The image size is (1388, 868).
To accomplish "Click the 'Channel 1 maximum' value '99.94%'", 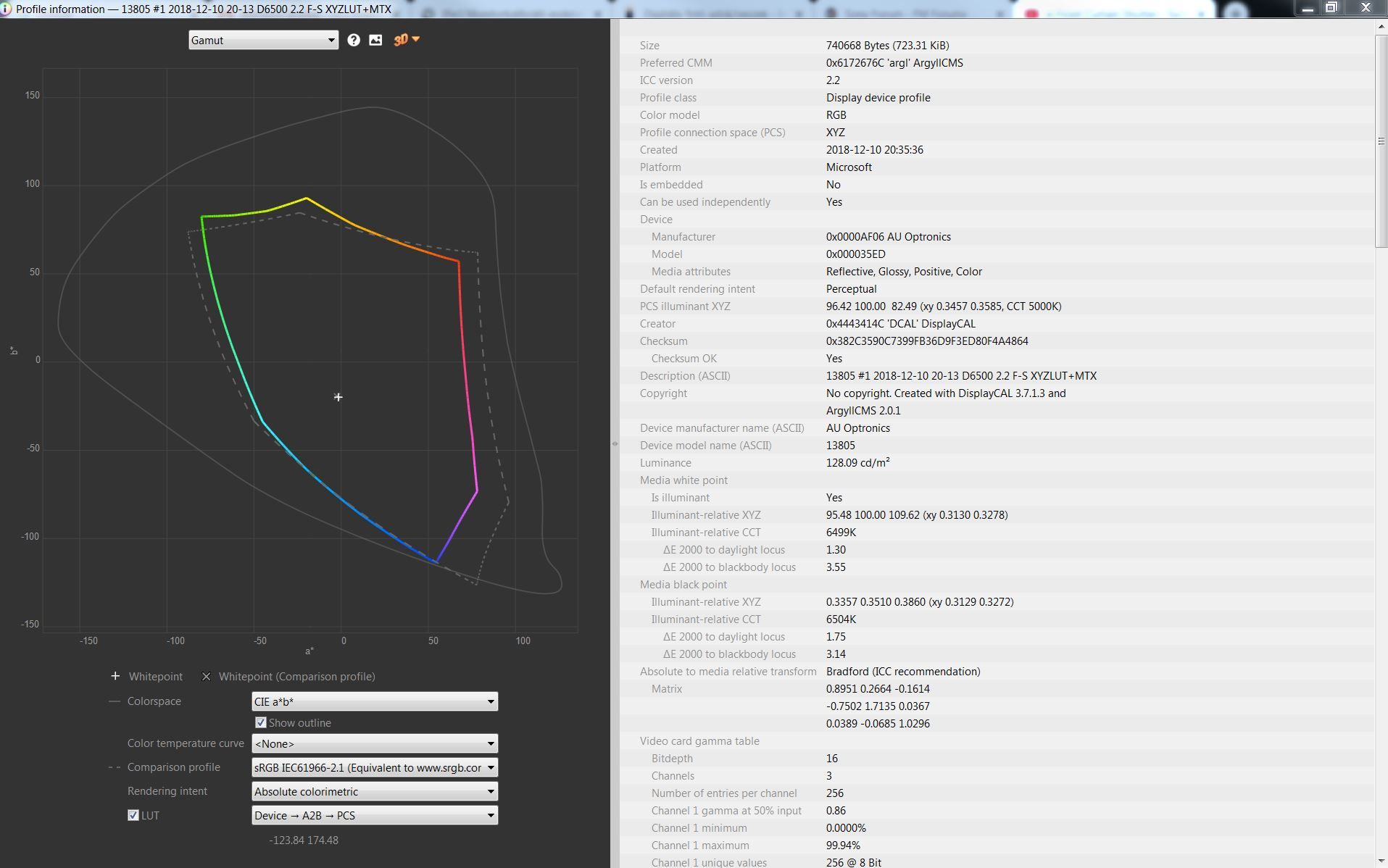I will point(842,846).
